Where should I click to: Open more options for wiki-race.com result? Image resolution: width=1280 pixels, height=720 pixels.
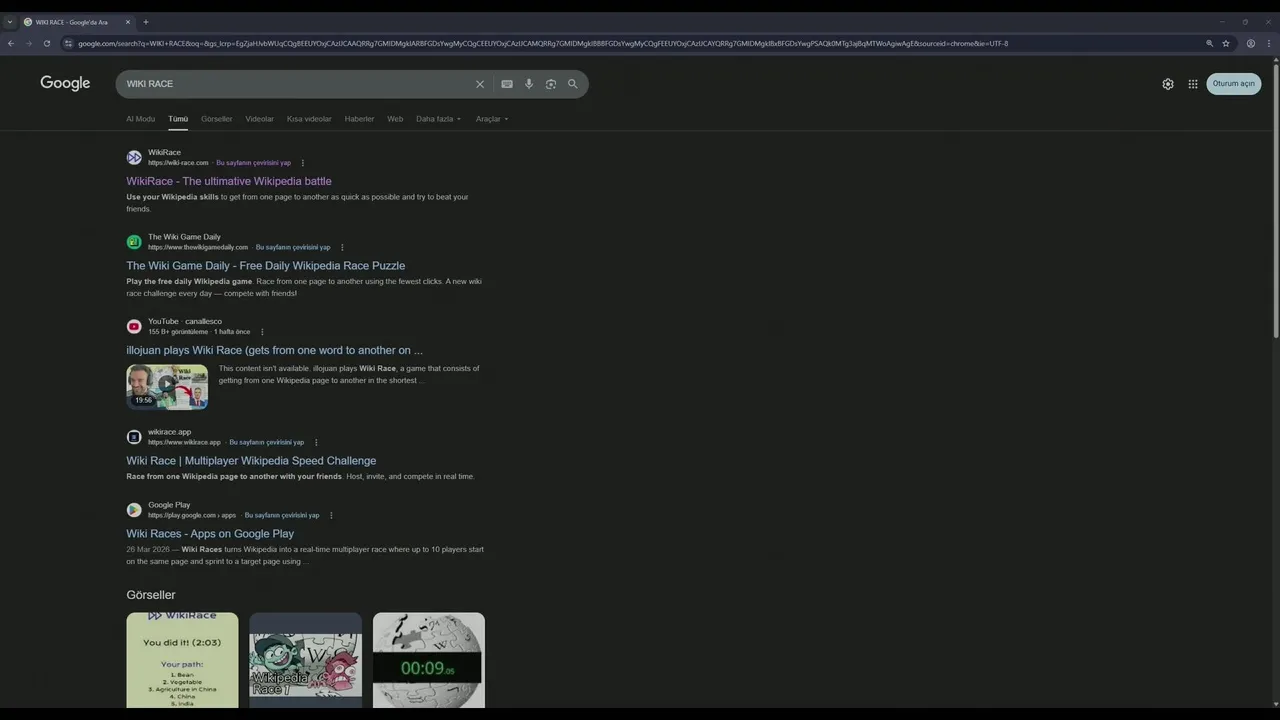point(303,163)
